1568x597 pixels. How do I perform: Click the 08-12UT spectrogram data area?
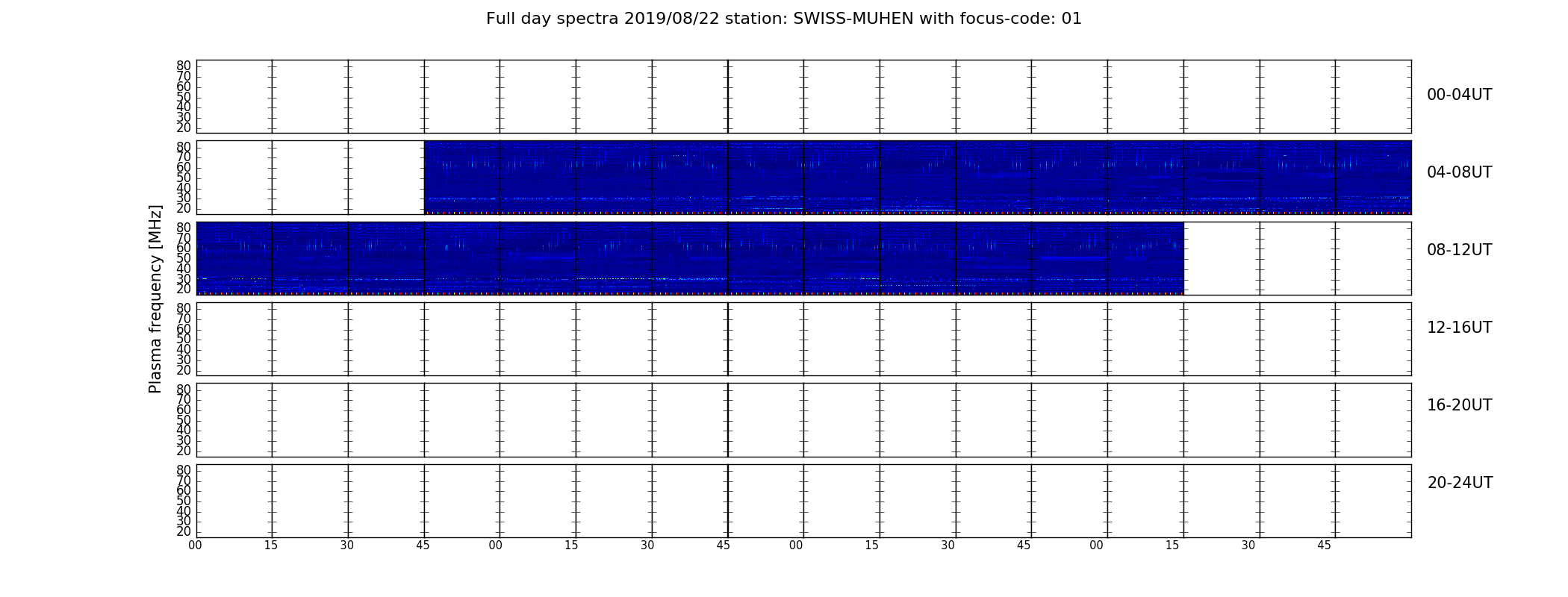(x=690, y=258)
